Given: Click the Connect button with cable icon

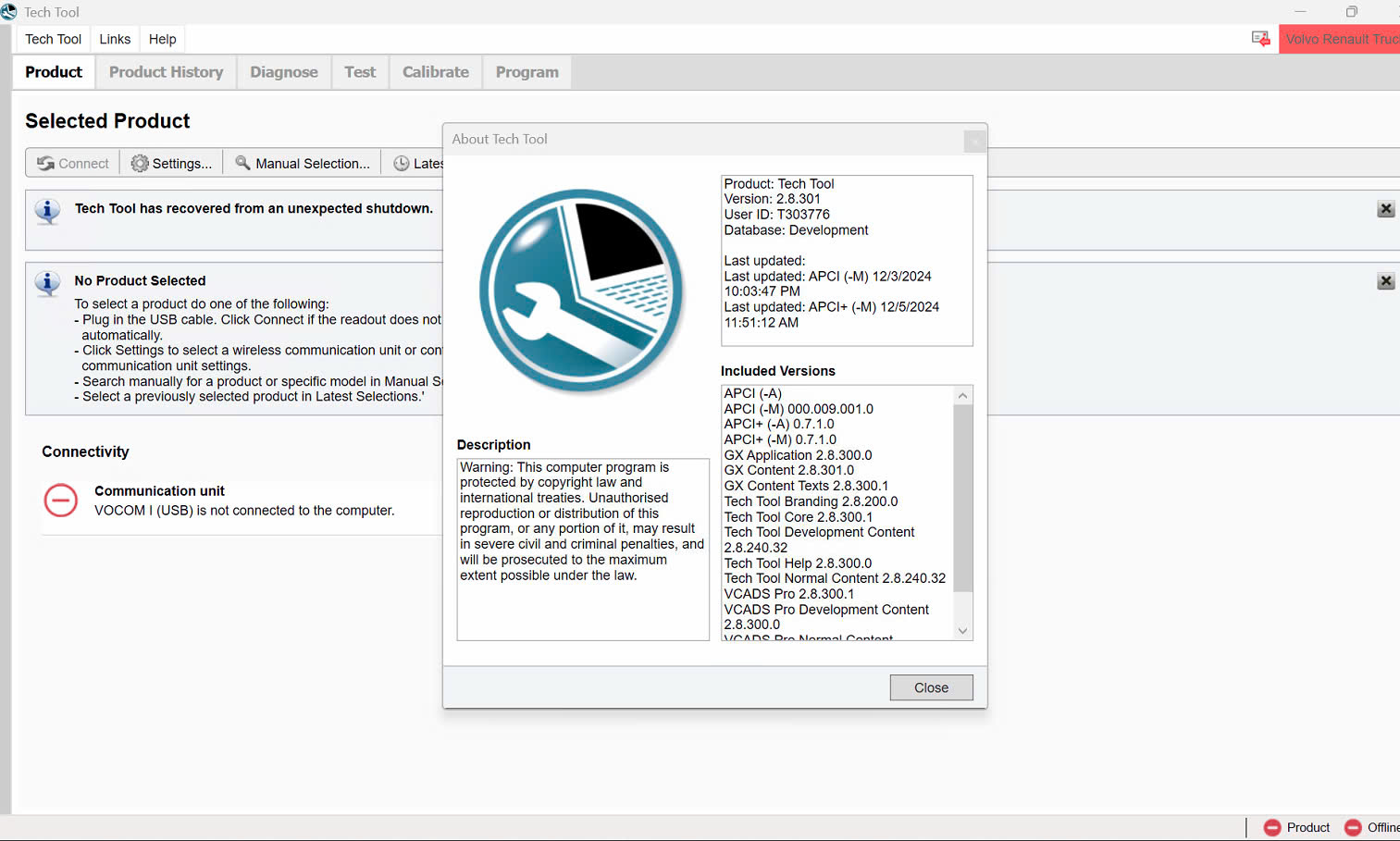Looking at the screenshot, I should (x=73, y=163).
